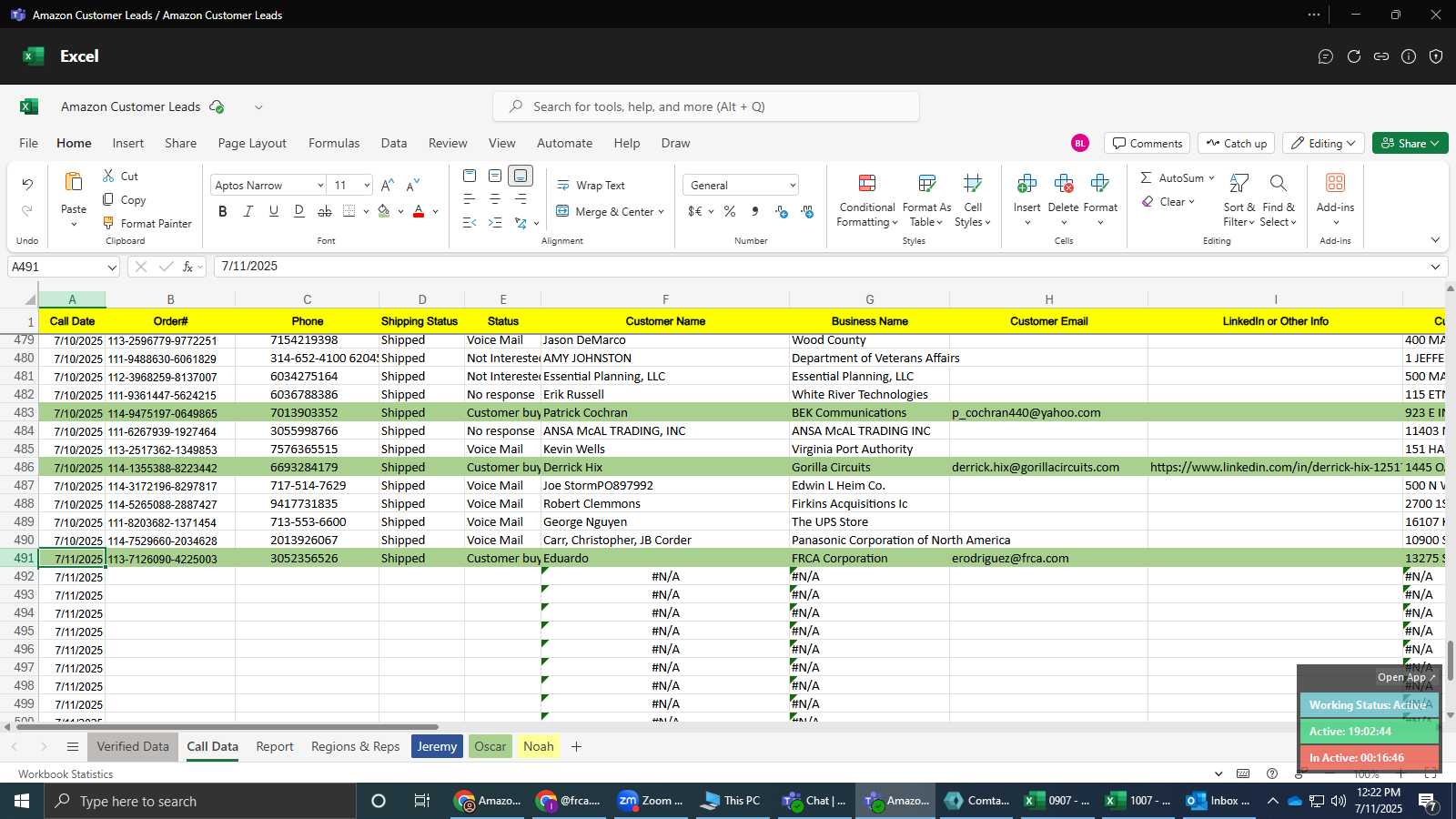Decrease font size with the A-down icon
Image resolution: width=1456 pixels, height=819 pixels.
(413, 185)
